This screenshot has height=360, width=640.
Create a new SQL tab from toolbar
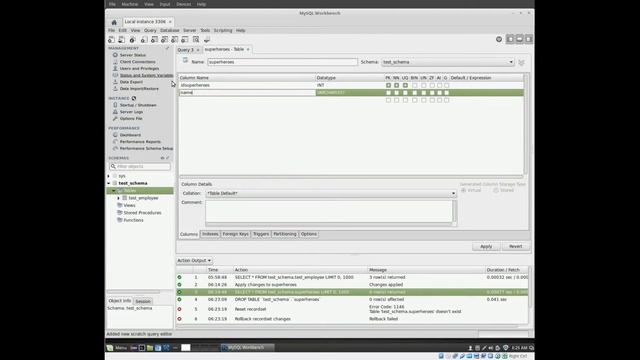(111, 40)
